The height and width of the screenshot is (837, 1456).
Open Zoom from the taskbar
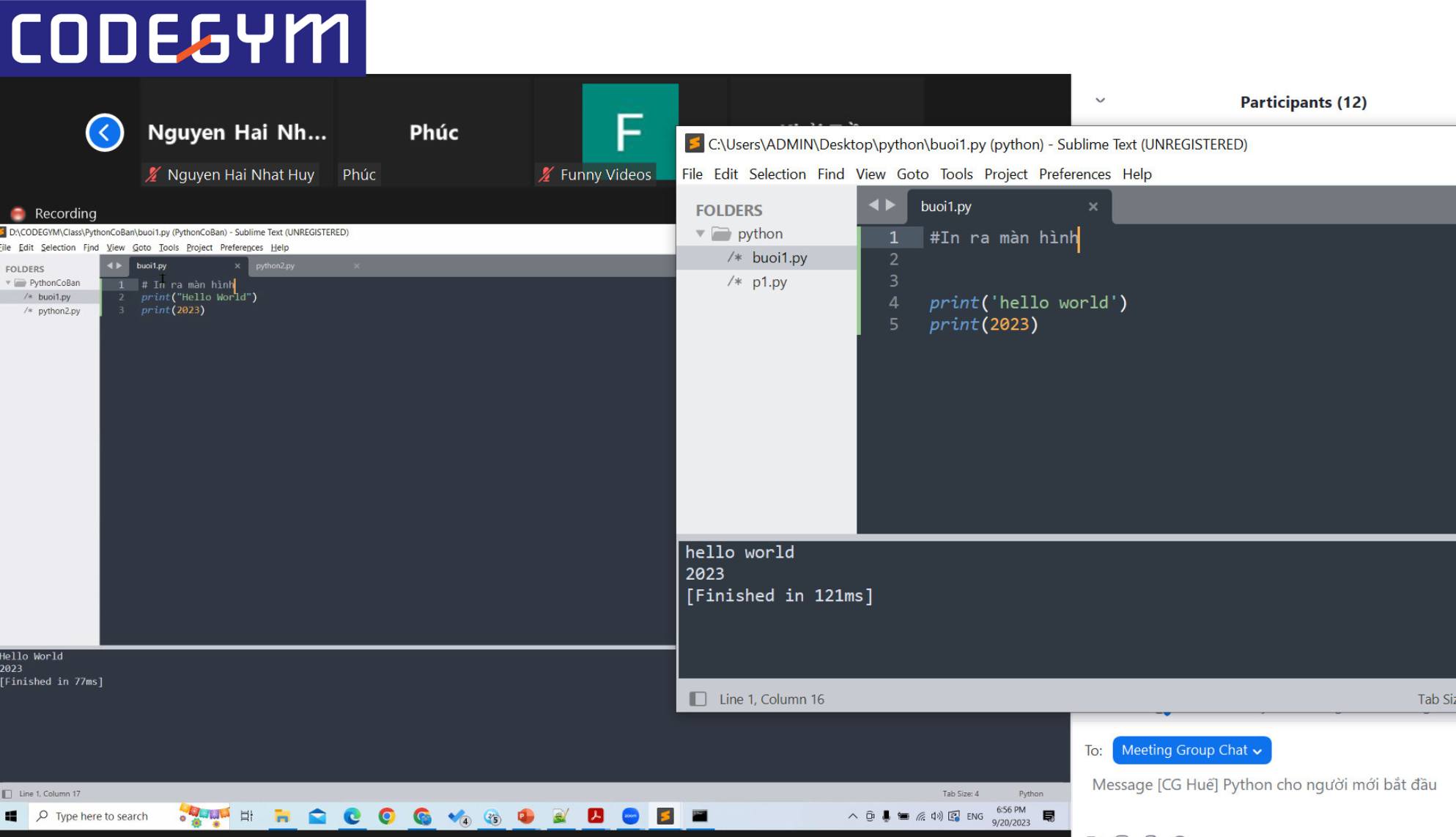(630, 816)
